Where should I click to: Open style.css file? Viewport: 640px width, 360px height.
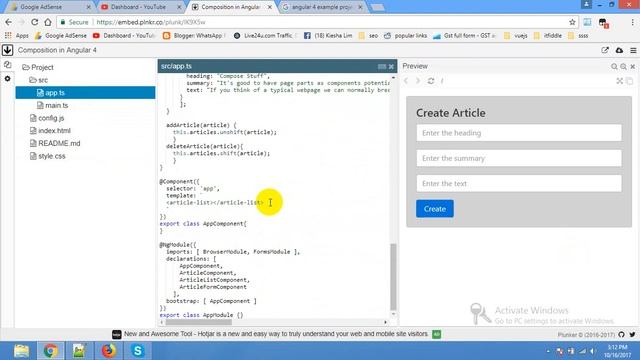tap(47, 156)
